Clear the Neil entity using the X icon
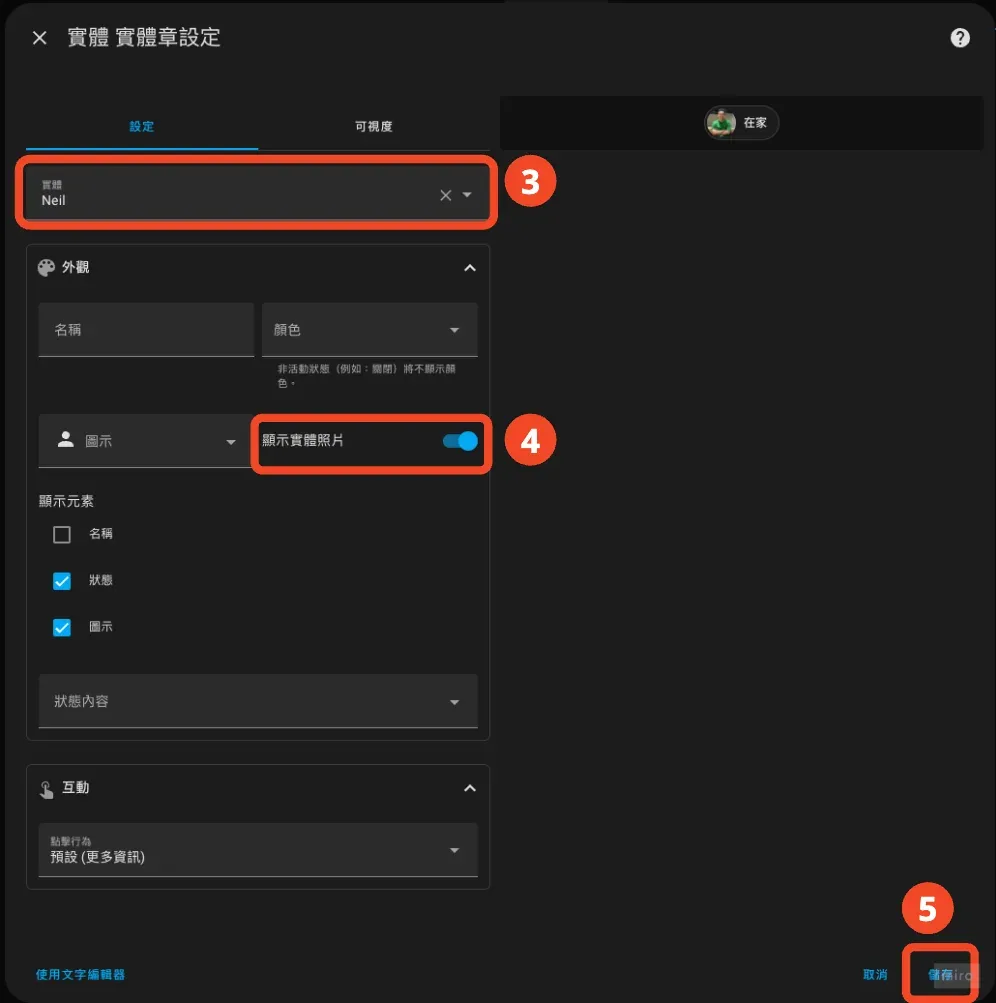The image size is (996, 1003). (x=444, y=195)
